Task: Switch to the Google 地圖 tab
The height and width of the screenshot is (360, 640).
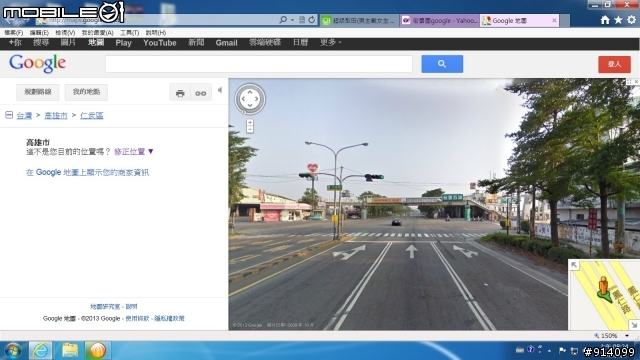Action: coord(516,20)
